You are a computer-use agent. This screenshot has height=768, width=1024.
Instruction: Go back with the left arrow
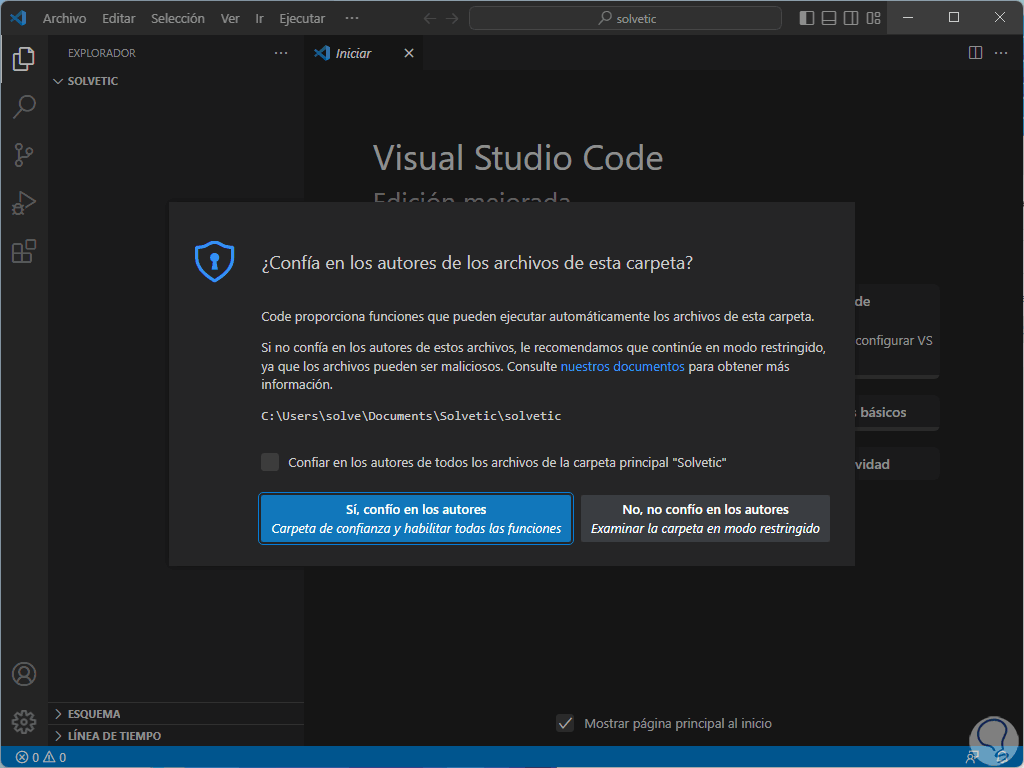click(430, 18)
